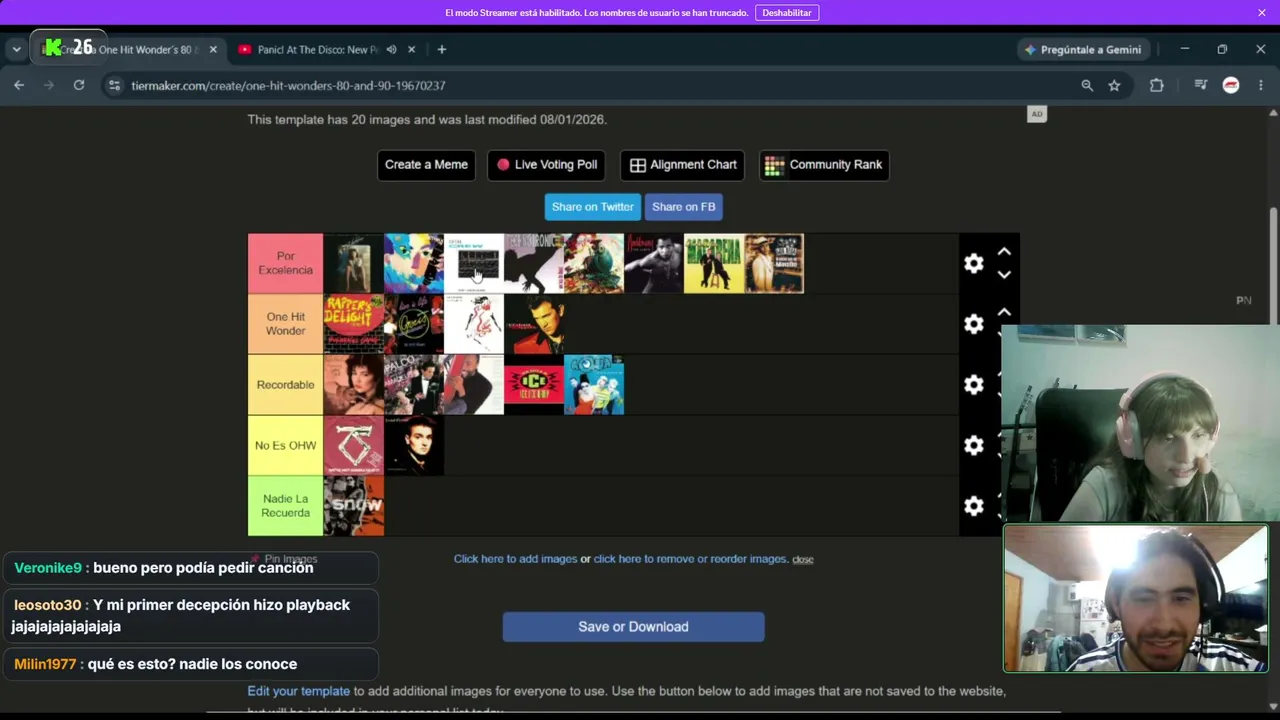Select album cover after Twisted Sister
The image size is (1280, 720).
tap(414, 445)
